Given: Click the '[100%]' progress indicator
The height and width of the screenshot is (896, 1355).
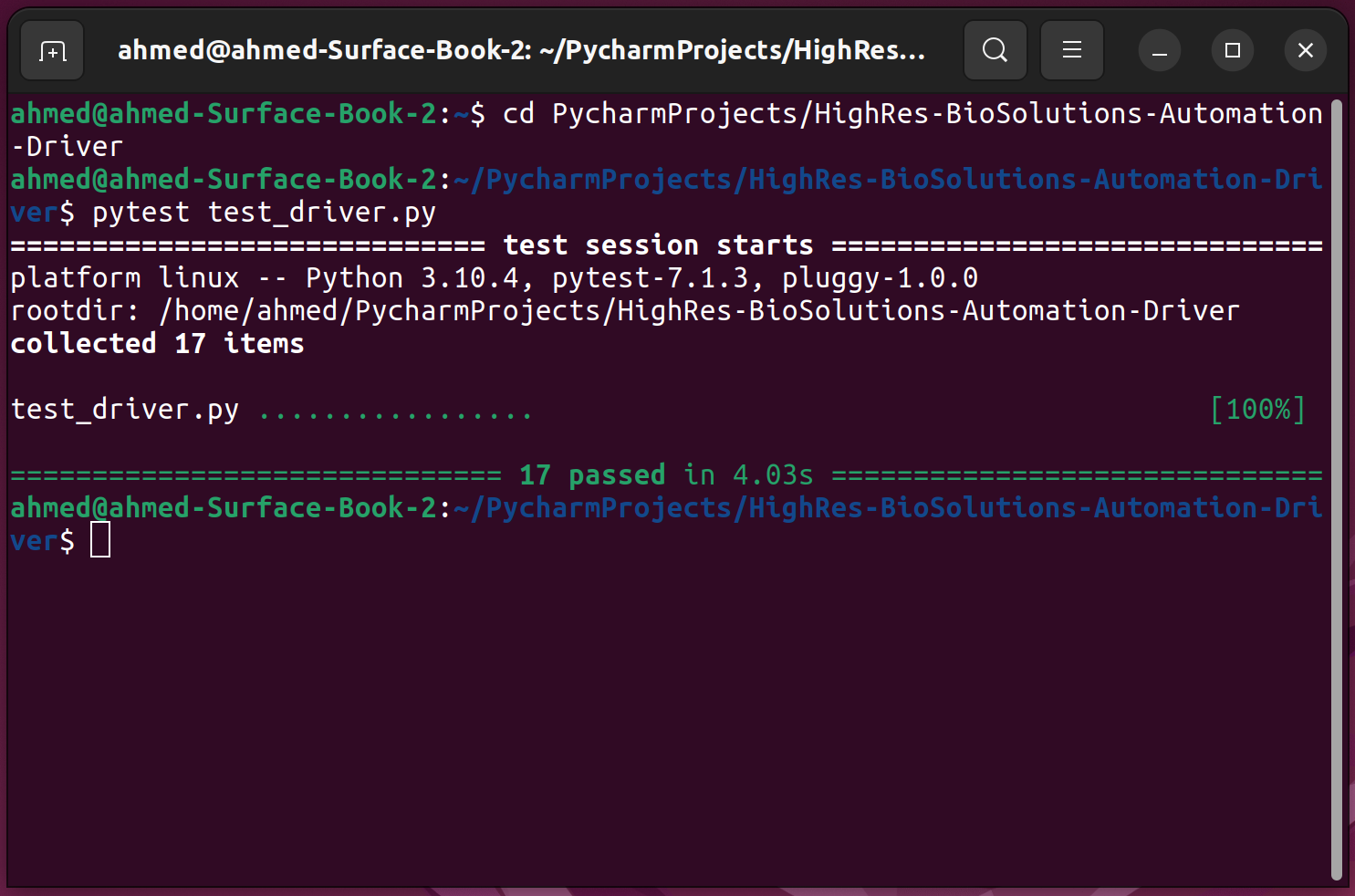Looking at the screenshot, I should click(x=1258, y=410).
